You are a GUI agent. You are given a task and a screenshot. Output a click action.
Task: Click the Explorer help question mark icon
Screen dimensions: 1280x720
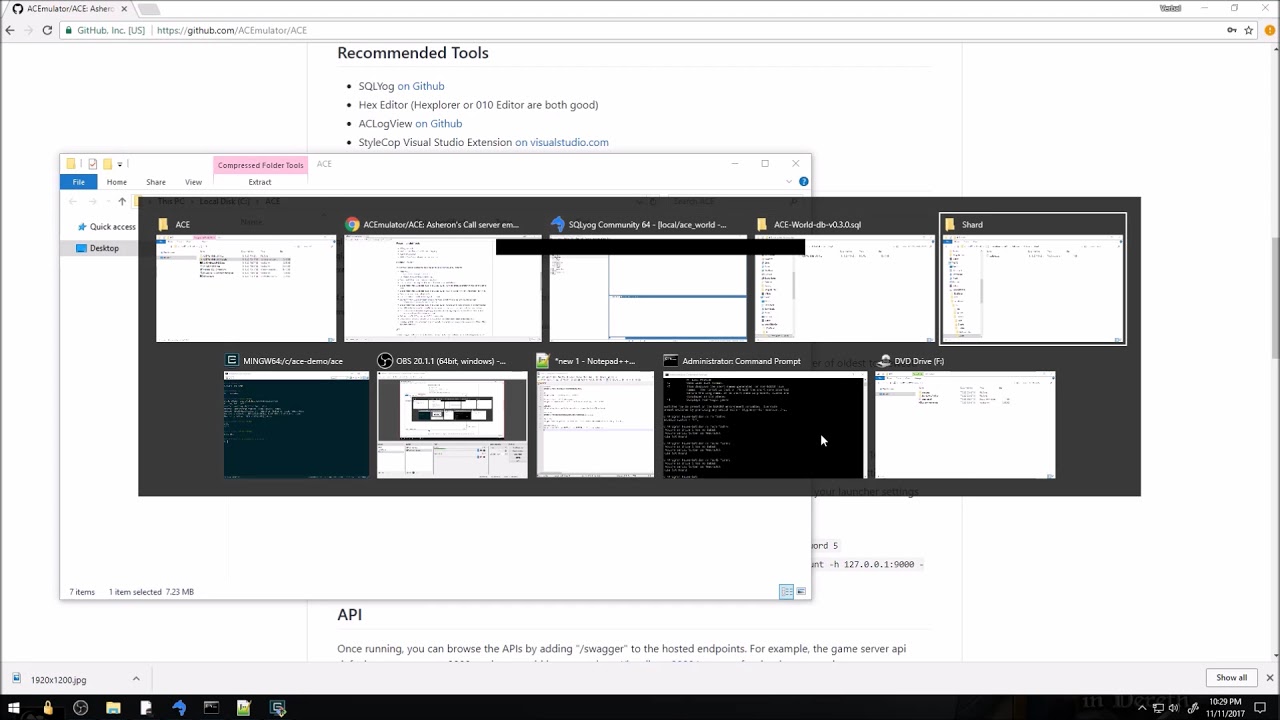[x=803, y=182]
